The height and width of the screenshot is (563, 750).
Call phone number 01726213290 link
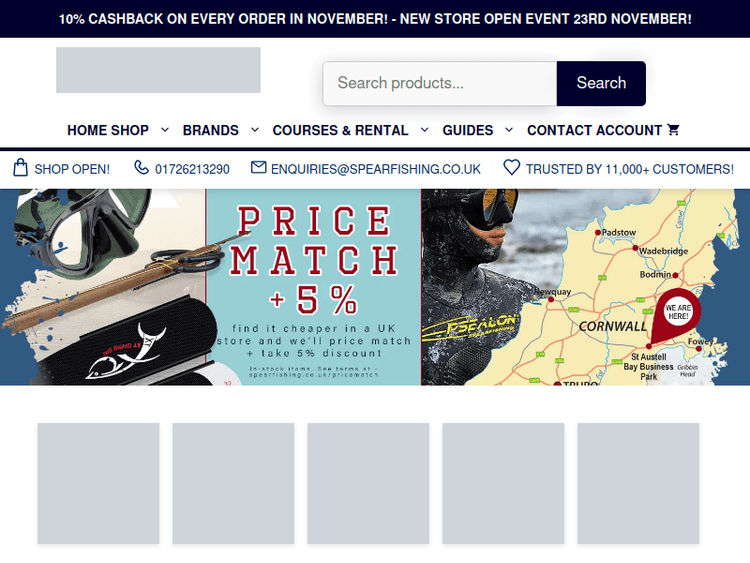click(x=192, y=169)
